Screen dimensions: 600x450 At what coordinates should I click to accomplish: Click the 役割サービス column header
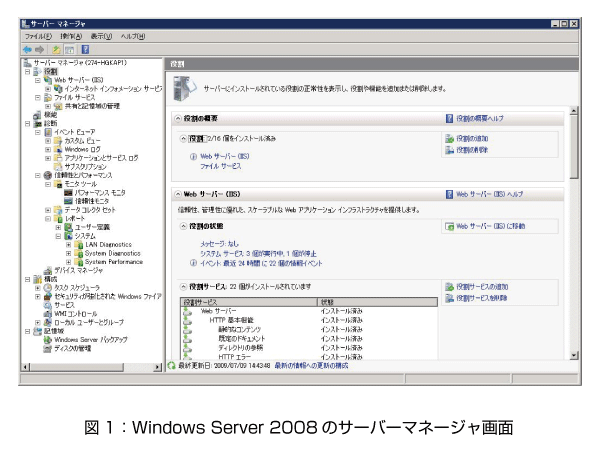click(x=249, y=302)
